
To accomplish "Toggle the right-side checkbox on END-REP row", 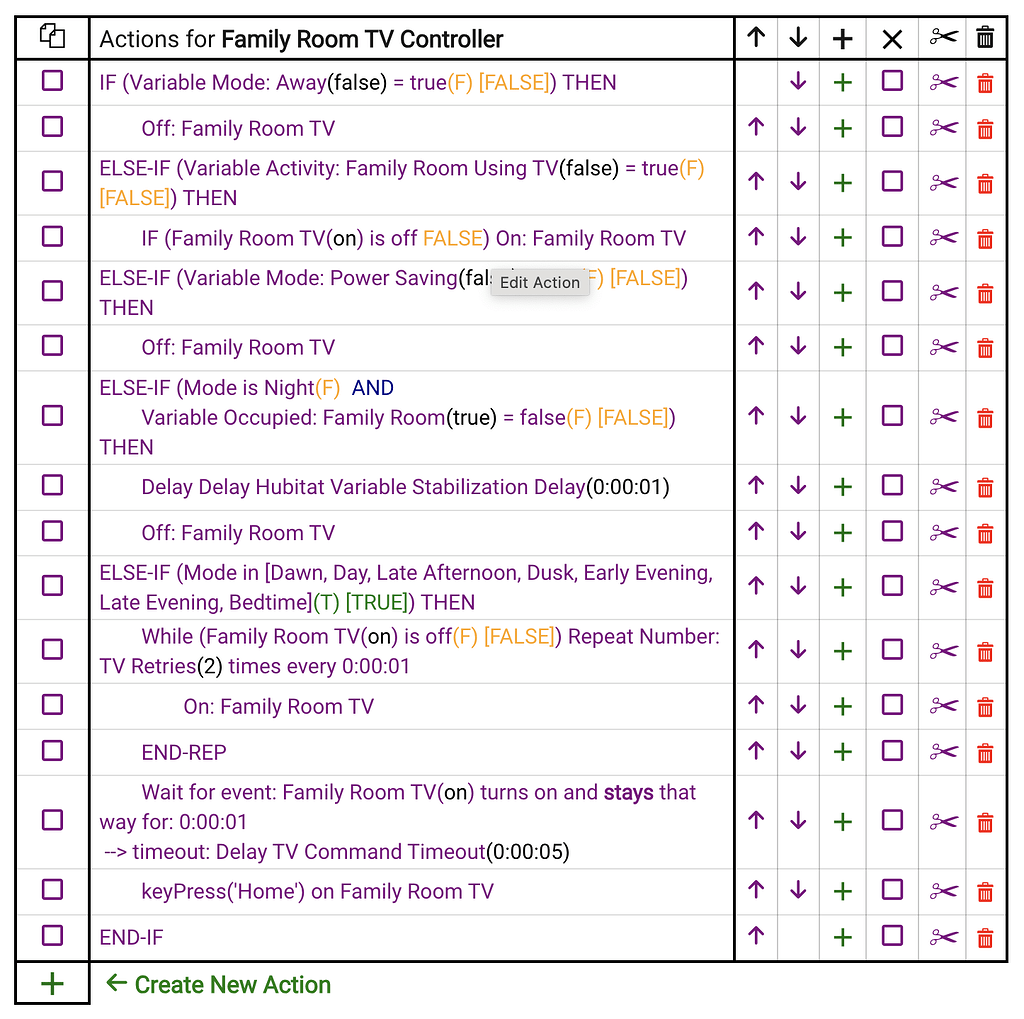I will click(892, 751).
